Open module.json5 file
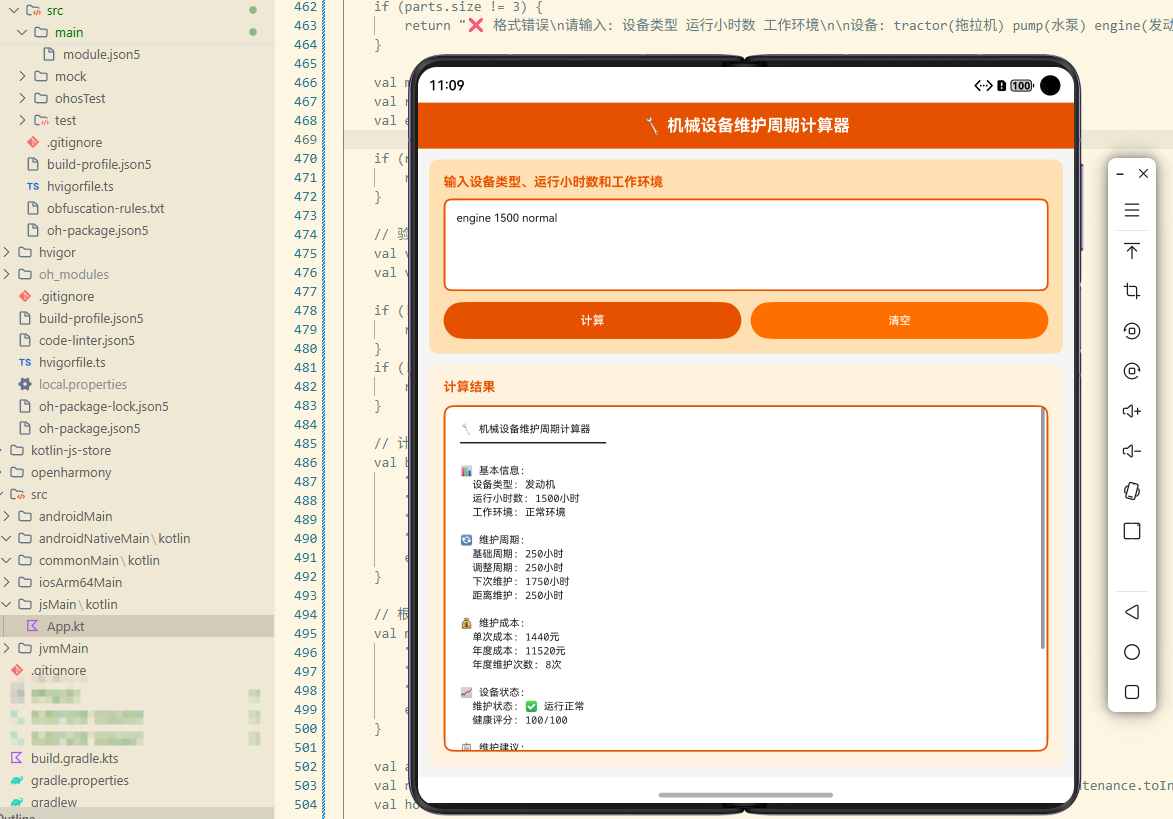The image size is (1173, 819). (x=101, y=55)
